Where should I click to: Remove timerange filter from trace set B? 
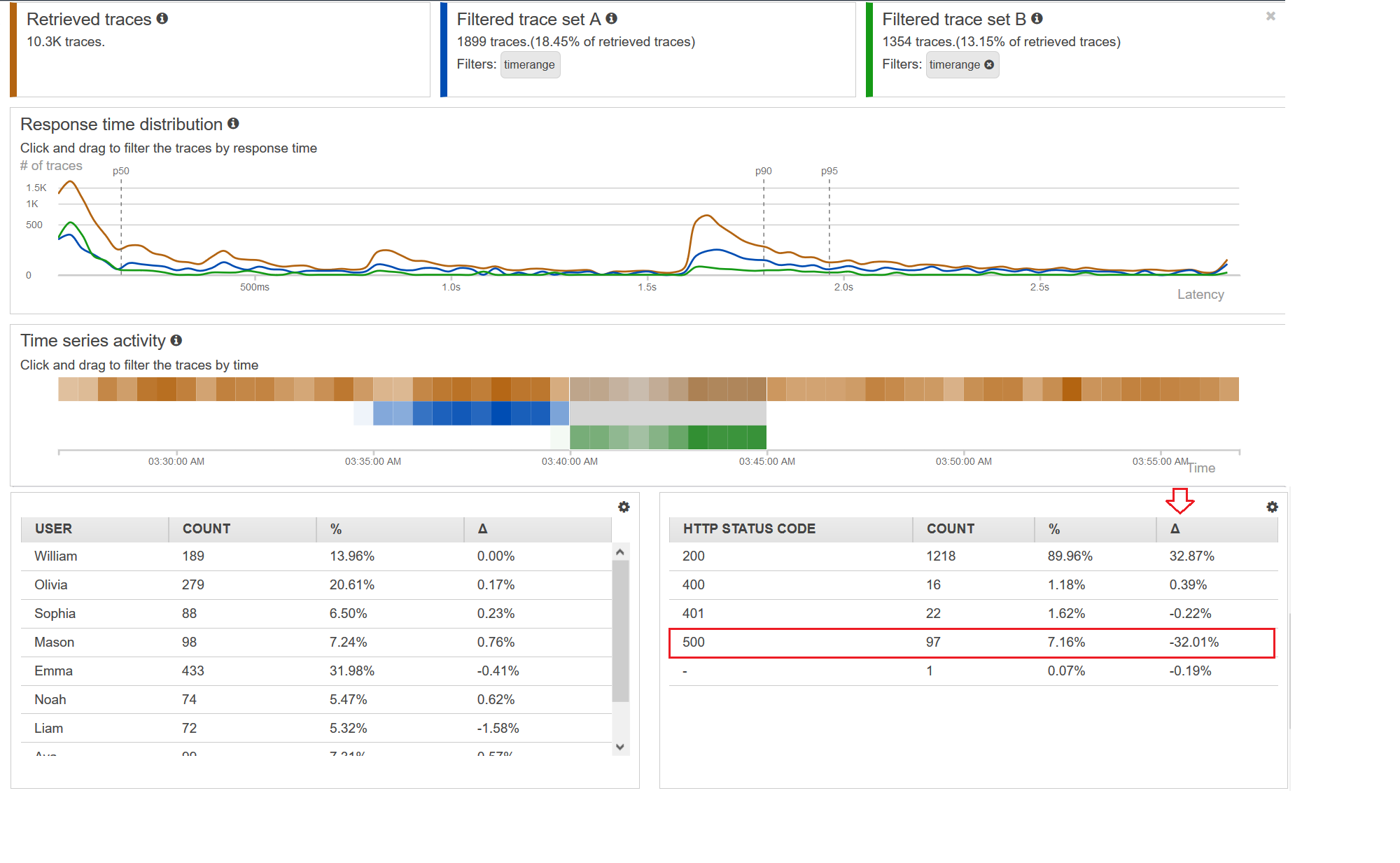point(989,64)
